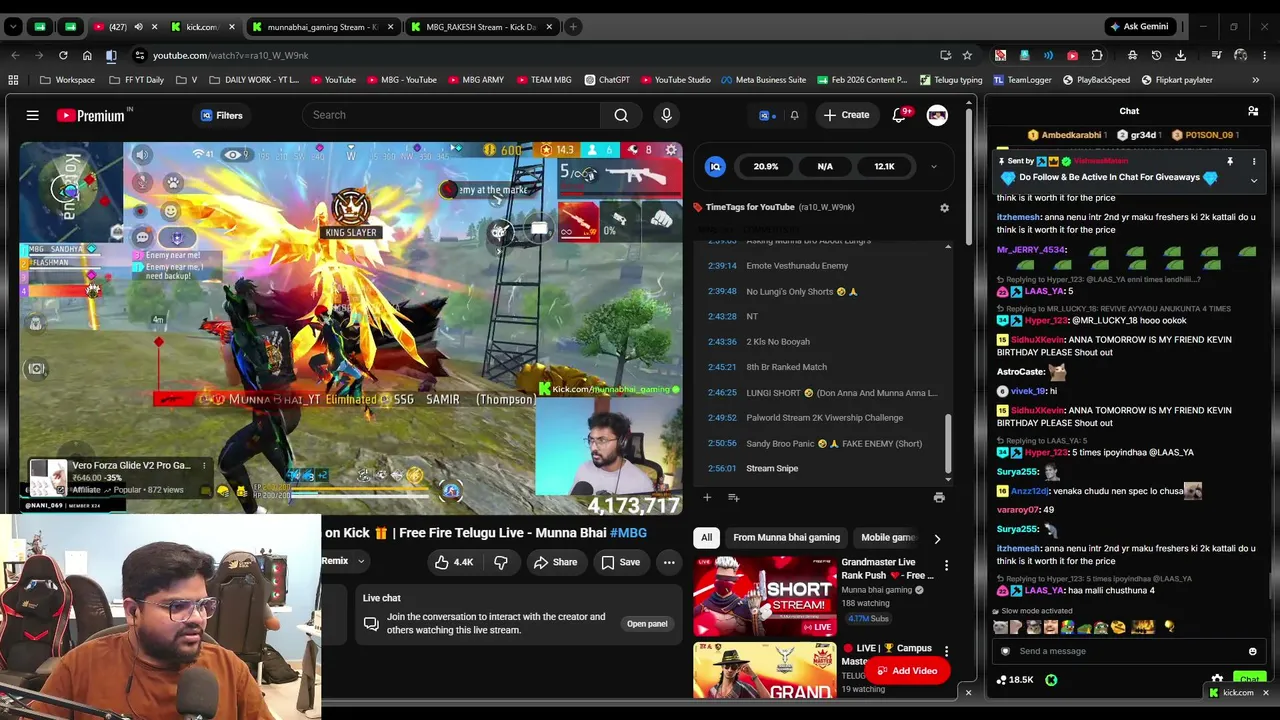Screen dimensions: 1280x720
Task: Toggle the bell next to the IQ indicator
Action: click(794, 116)
